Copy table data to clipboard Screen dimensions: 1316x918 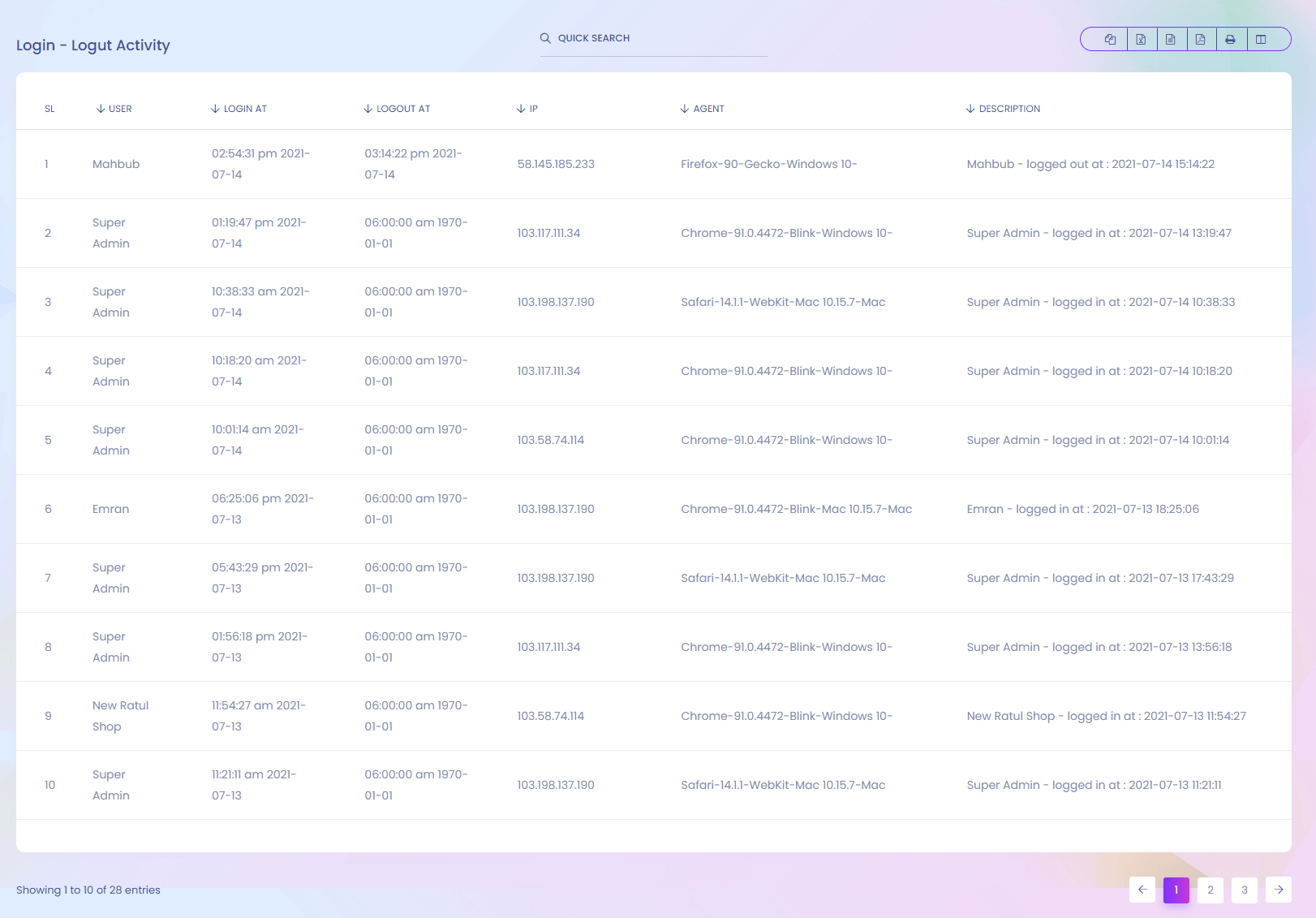point(1110,39)
